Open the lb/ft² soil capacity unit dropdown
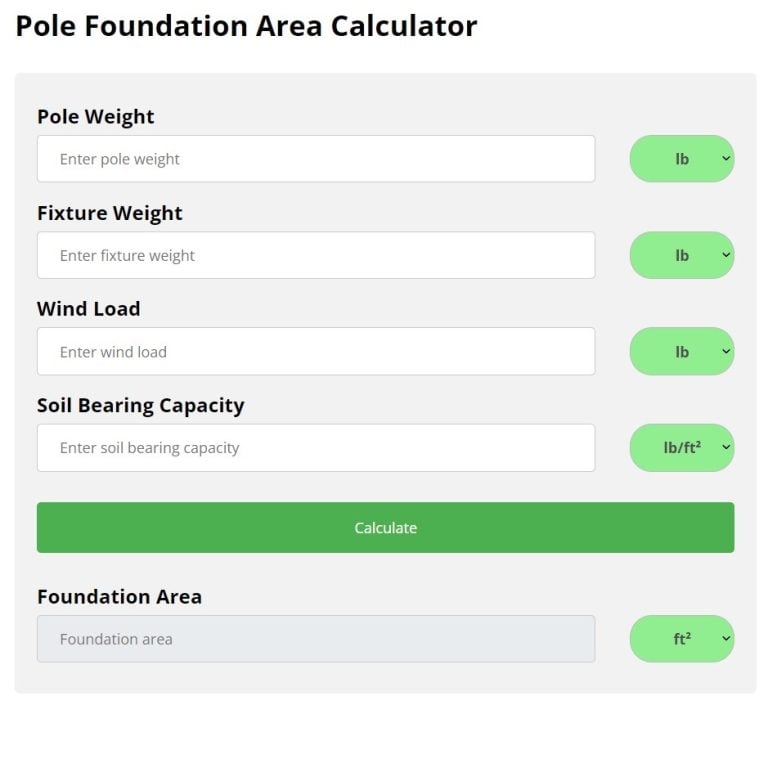 pyautogui.click(x=681, y=448)
